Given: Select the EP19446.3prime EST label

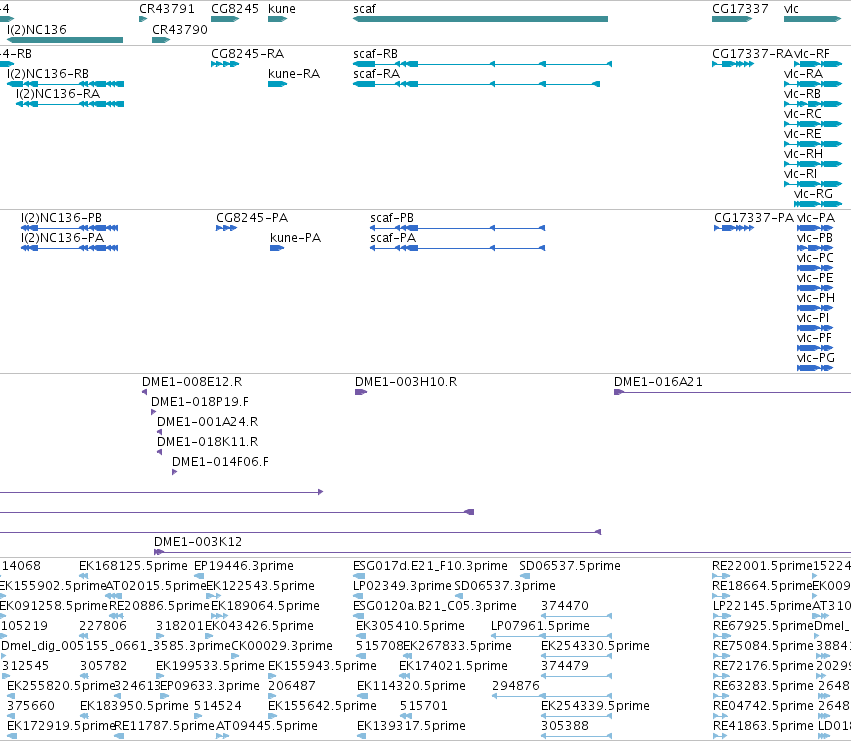Looking at the screenshot, I should click(x=244, y=566).
